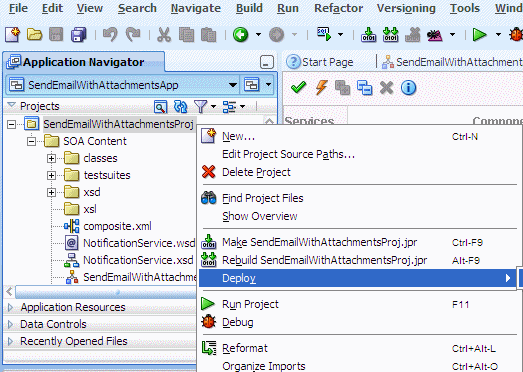Click the green checkmark validate icon
Screen dimensions: 523x372
tap(298, 88)
